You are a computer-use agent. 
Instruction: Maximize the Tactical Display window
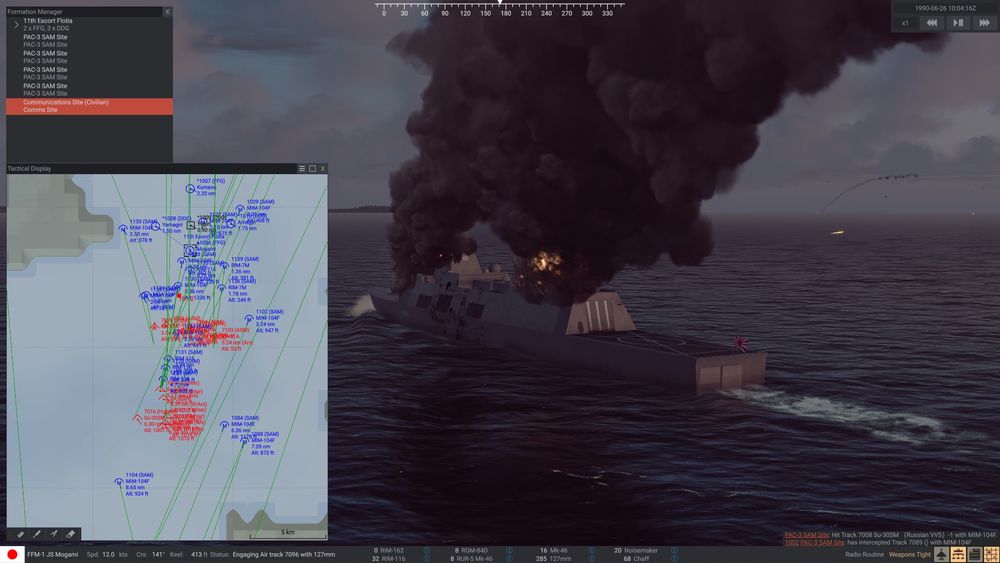312,168
